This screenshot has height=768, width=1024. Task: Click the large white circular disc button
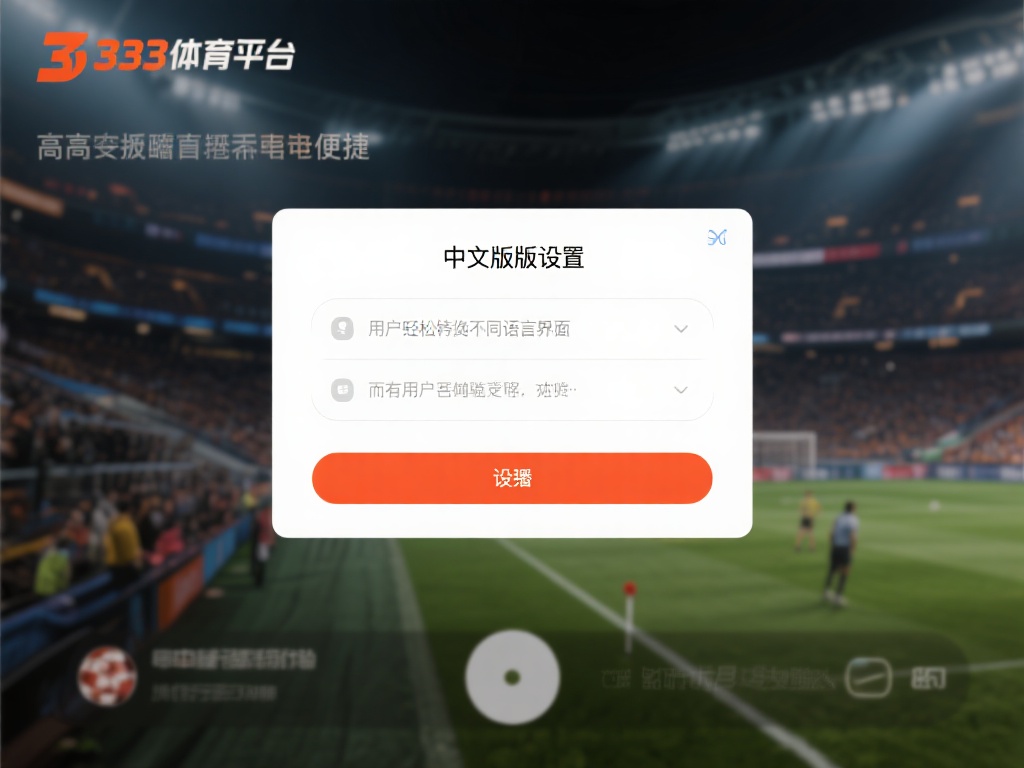pyautogui.click(x=513, y=677)
